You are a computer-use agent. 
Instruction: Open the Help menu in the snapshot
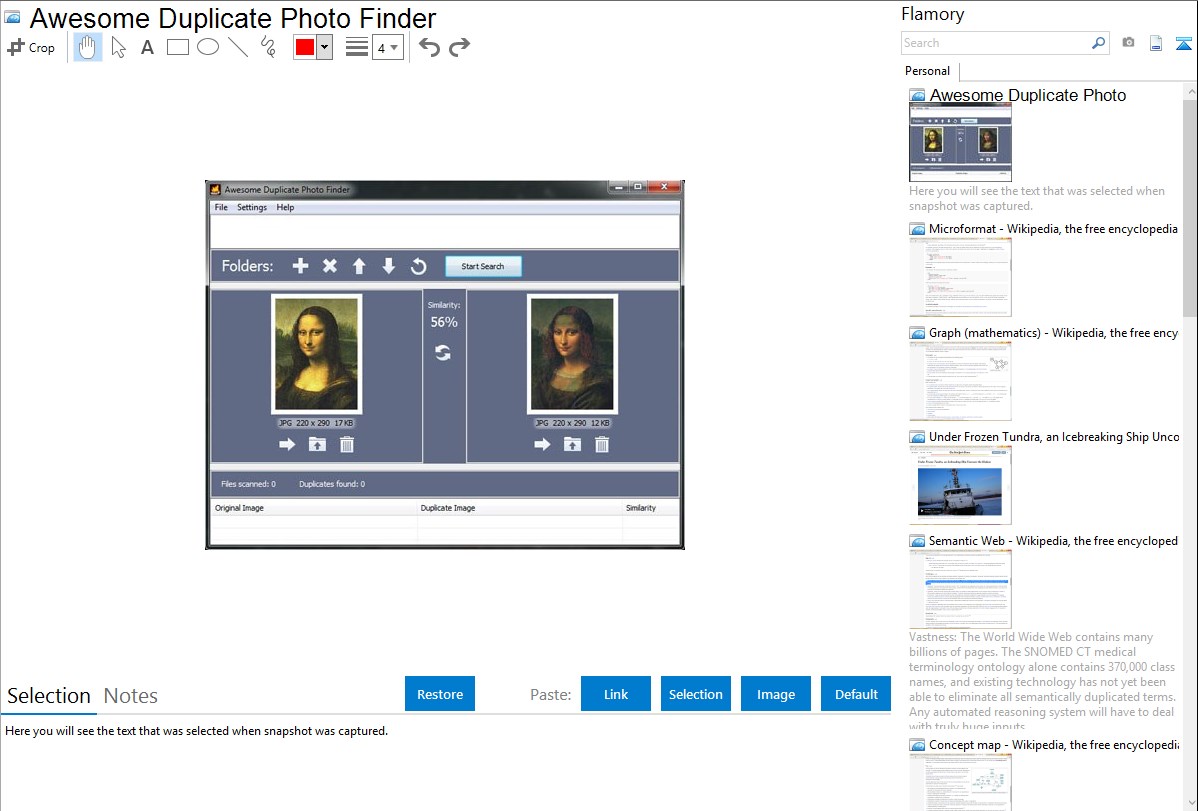285,207
